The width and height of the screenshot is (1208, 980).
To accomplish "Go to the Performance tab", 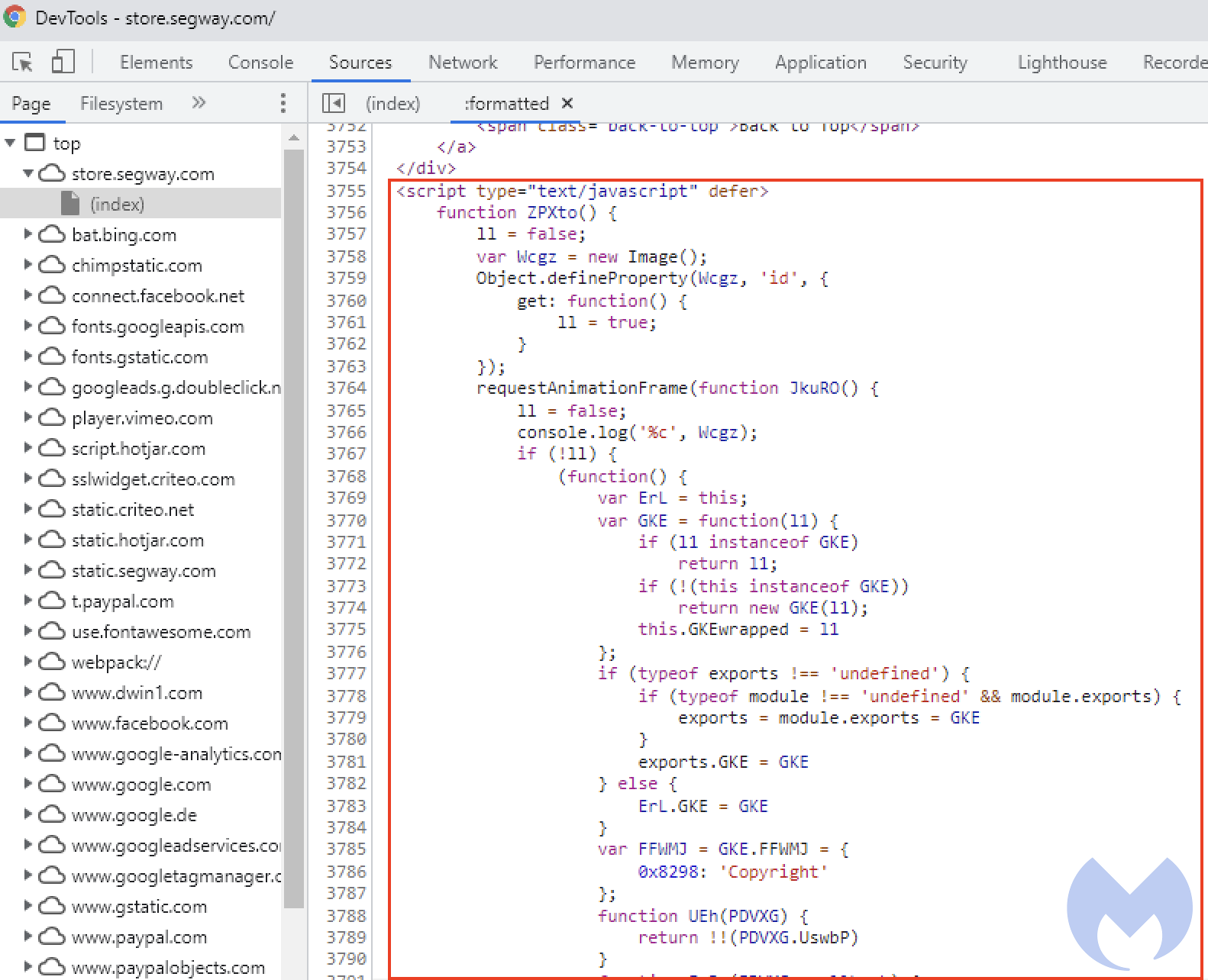I will [x=585, y=63].
